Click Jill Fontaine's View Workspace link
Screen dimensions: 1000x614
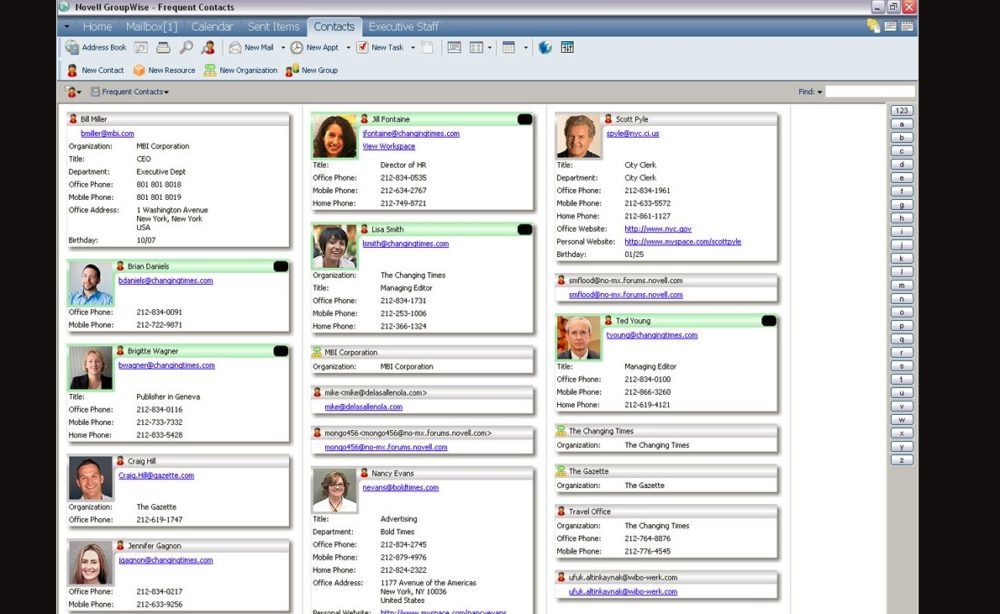(388, 147)
